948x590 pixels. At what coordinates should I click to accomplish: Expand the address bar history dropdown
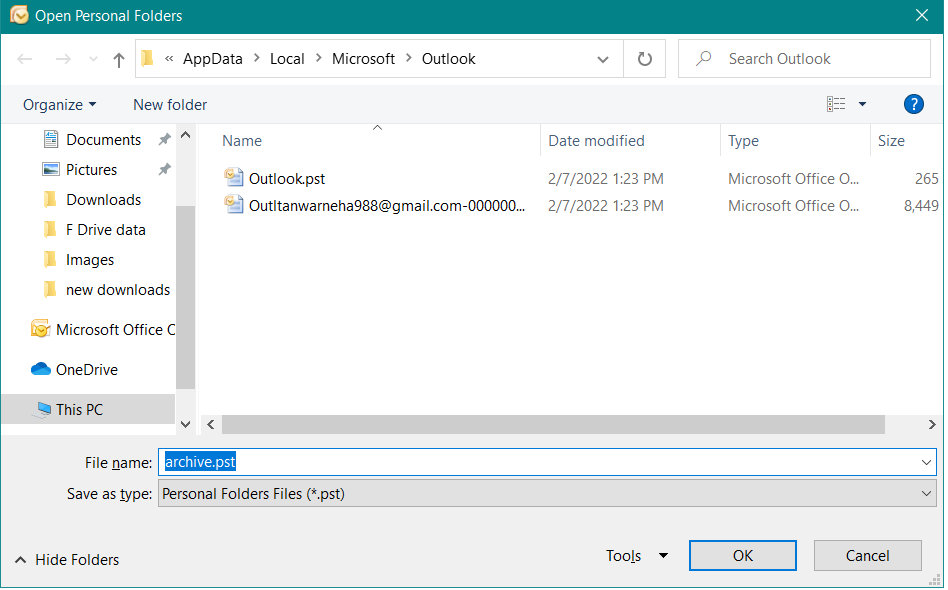[x=603, y=58]
